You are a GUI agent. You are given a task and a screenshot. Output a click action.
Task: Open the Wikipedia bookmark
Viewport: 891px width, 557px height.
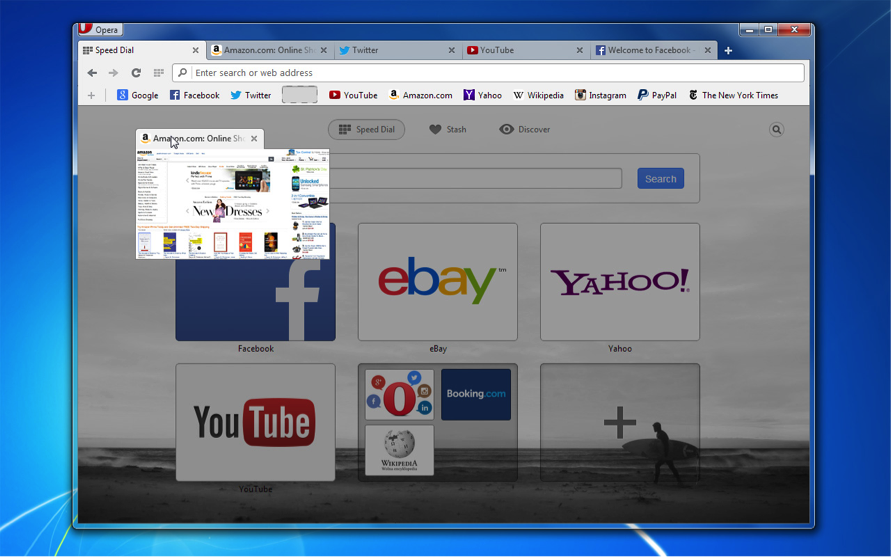tap(538, 95)
